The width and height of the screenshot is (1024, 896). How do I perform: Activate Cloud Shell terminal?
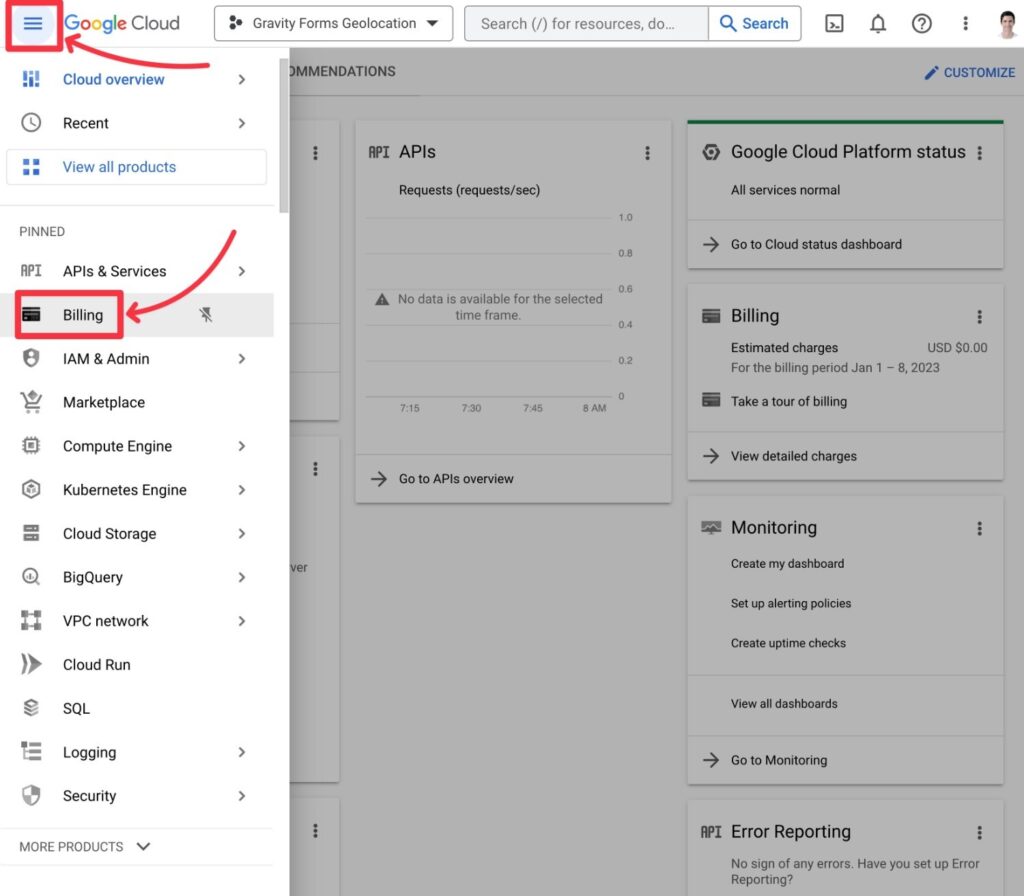tap(834, 23)
